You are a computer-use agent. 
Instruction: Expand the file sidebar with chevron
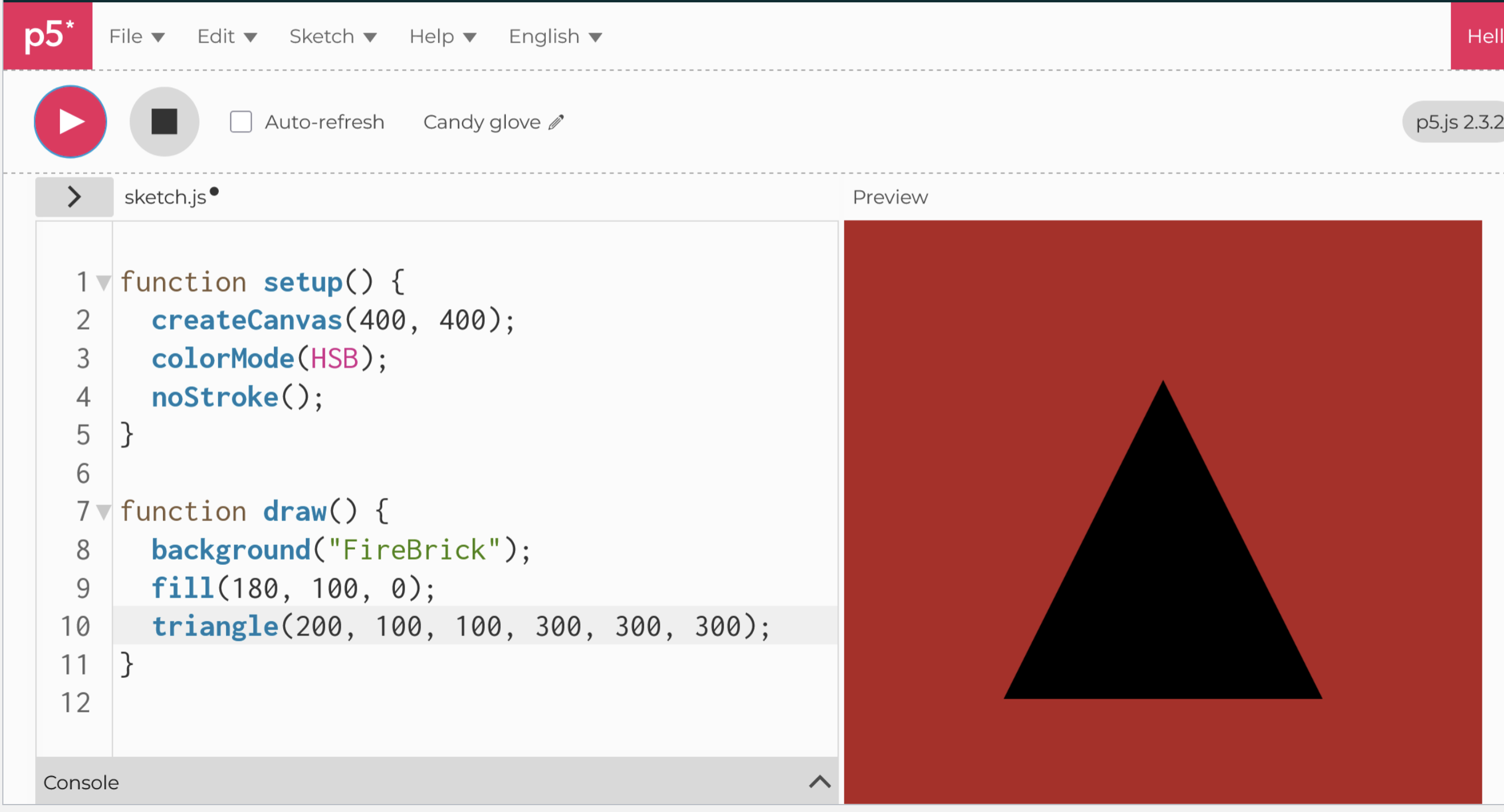(x=74, y=196)
